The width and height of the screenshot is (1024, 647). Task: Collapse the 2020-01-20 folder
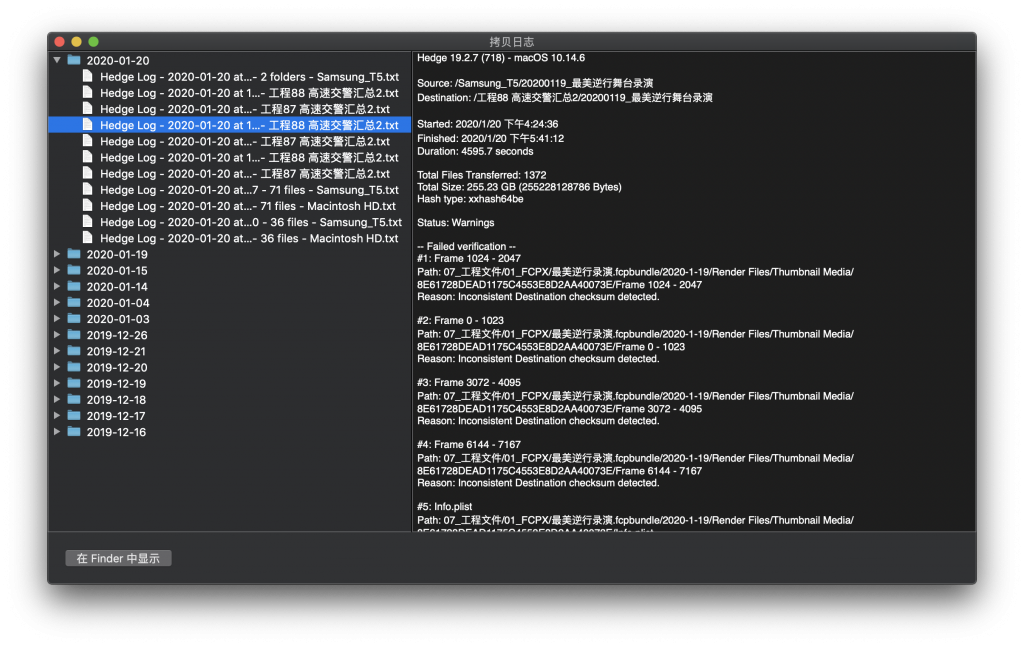click(57, 61)
